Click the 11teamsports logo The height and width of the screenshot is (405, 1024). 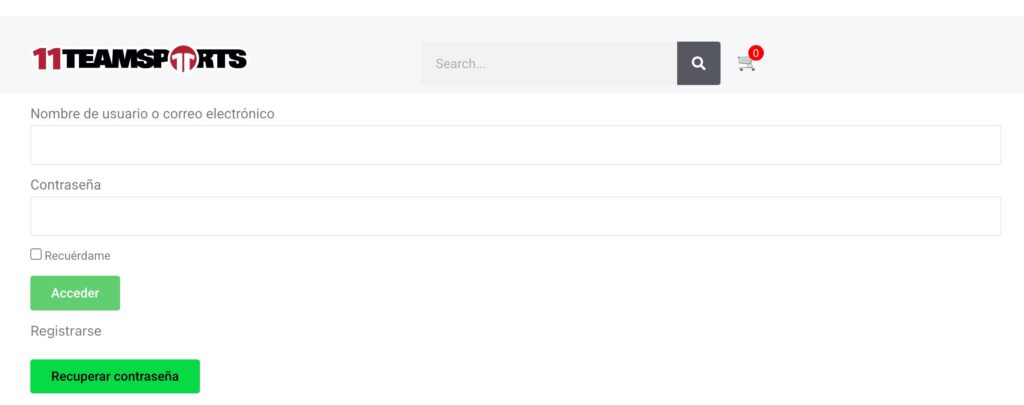pyautogui.click(x=140, y=59)
